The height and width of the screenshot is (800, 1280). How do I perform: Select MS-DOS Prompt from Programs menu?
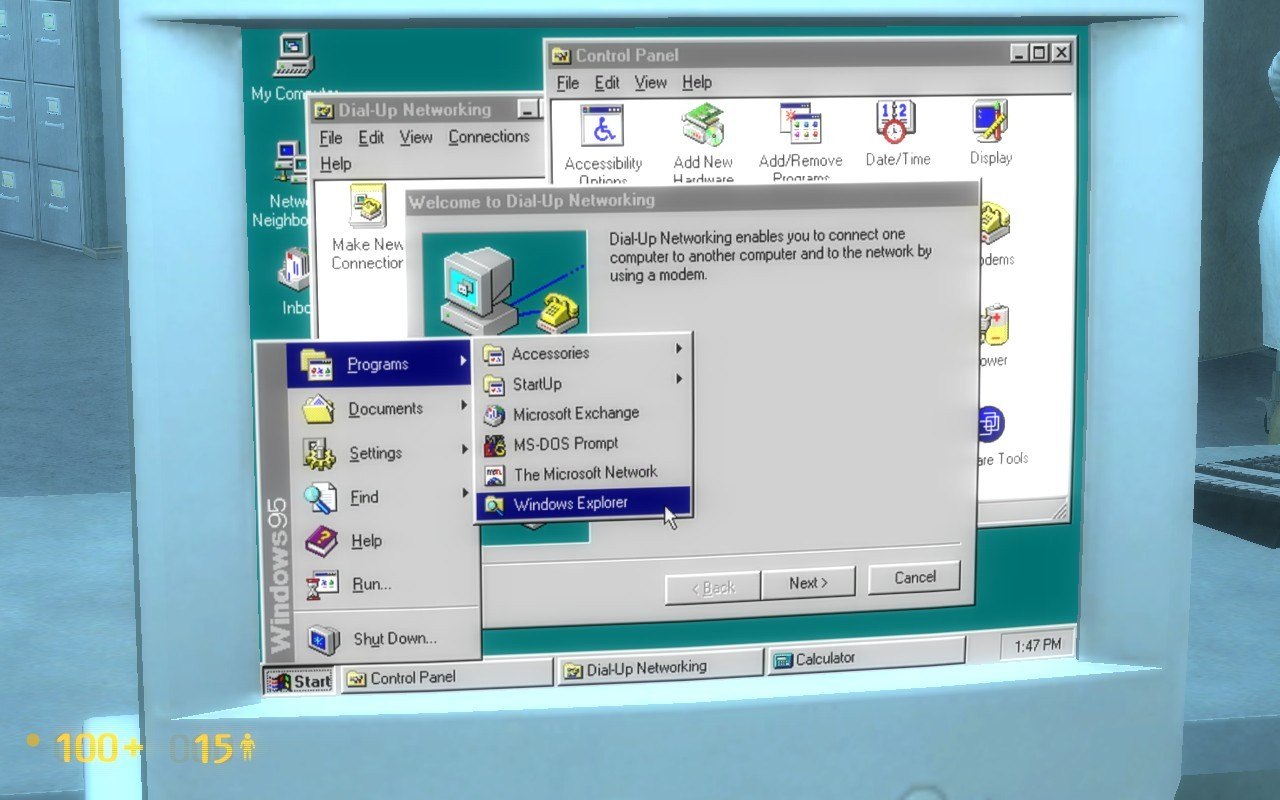(565, 443)
